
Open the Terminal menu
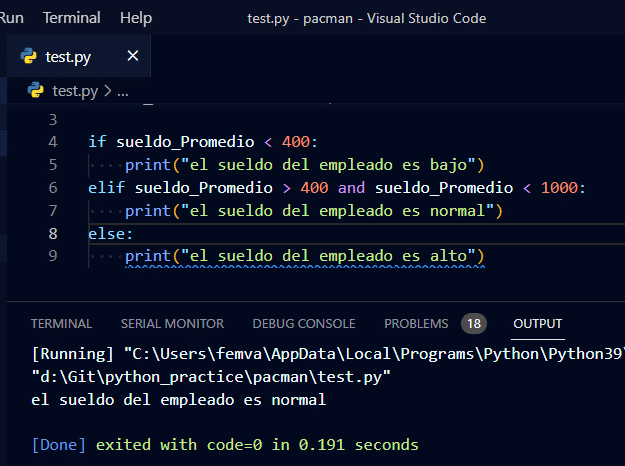[71, 18]
